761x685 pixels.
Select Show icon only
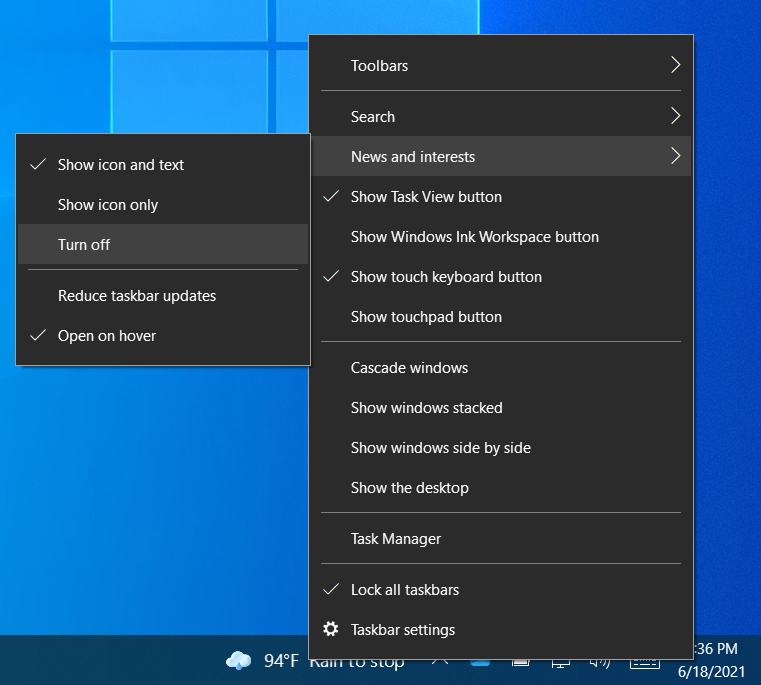tap(108, 205)
